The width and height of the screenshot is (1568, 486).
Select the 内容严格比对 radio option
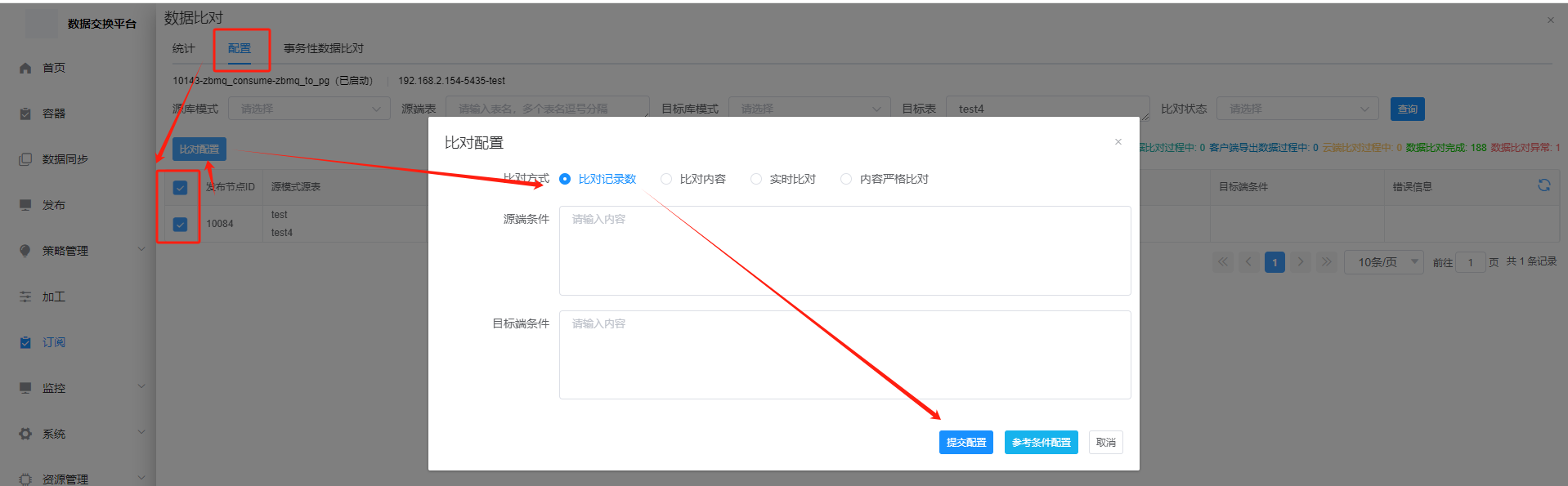(846, 179)
